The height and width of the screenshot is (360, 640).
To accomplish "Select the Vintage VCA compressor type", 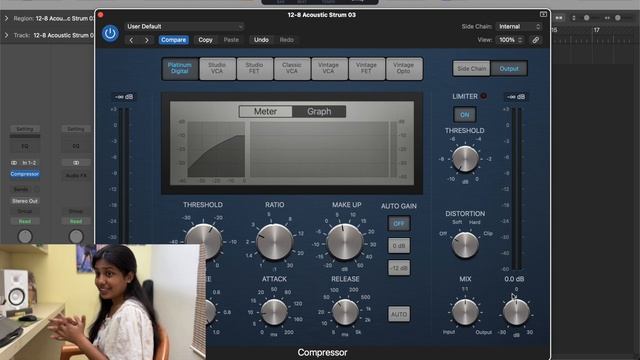I will tap(329, 68).
